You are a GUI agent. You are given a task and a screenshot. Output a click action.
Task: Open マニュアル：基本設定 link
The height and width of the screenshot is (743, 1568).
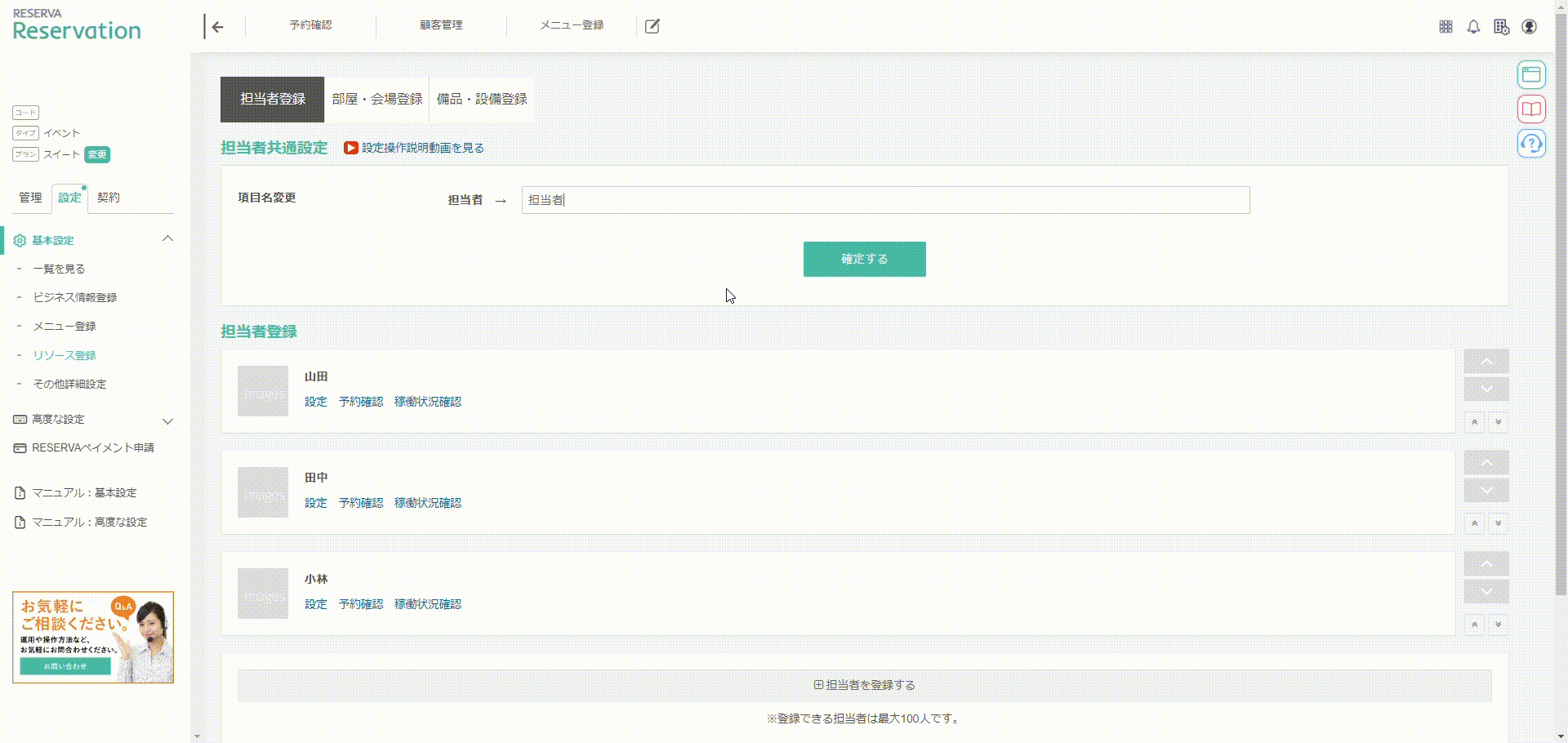(76, 493)
